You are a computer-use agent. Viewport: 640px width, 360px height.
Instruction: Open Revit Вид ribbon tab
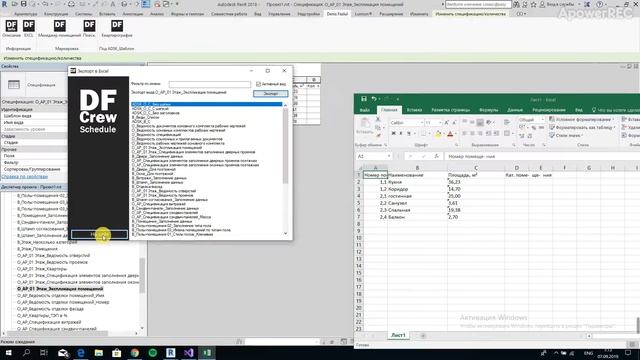coord(258,14)
